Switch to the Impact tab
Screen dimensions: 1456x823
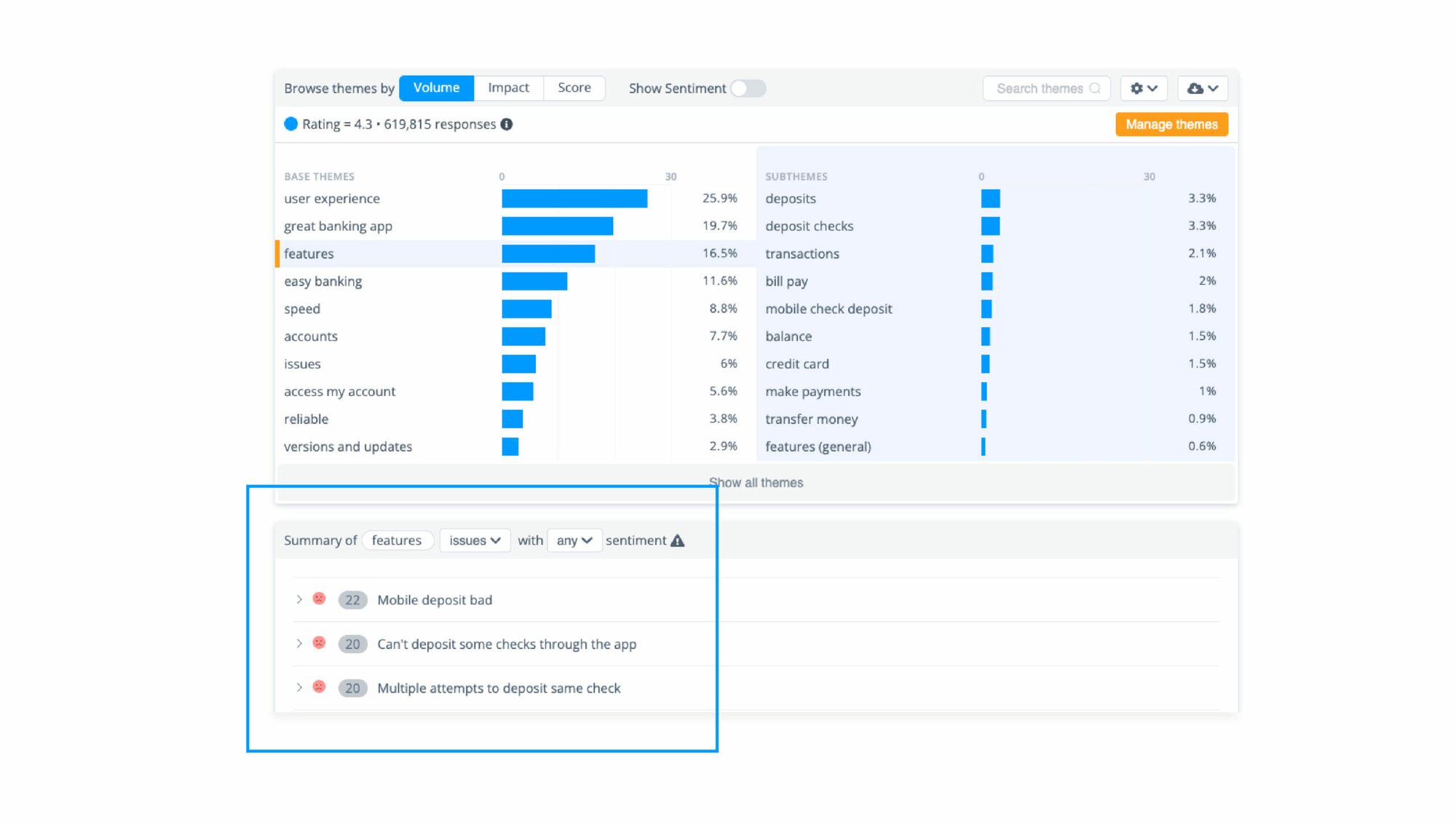pyautogui.click(x=508, y=87)
